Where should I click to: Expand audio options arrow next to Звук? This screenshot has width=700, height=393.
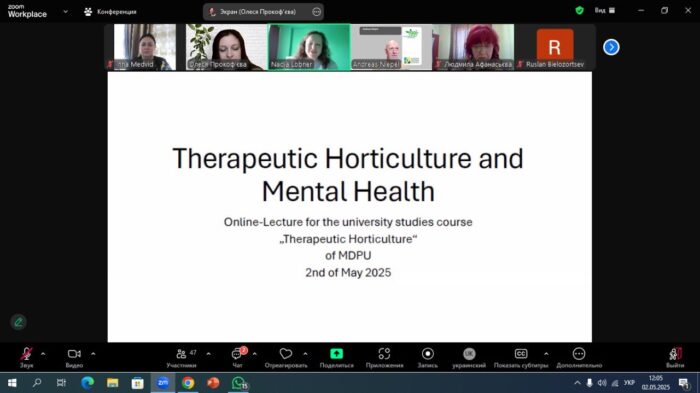(x=43, y=354)
